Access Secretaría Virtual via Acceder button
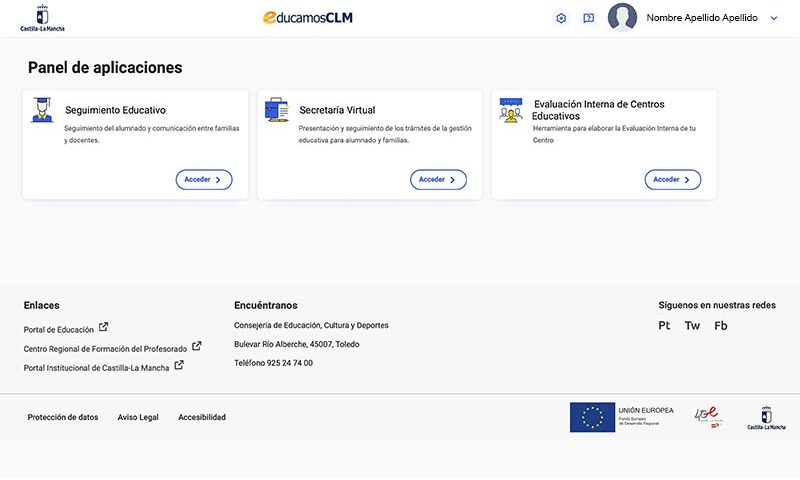Viewport: 800px width, 480px height. [438, 180]
